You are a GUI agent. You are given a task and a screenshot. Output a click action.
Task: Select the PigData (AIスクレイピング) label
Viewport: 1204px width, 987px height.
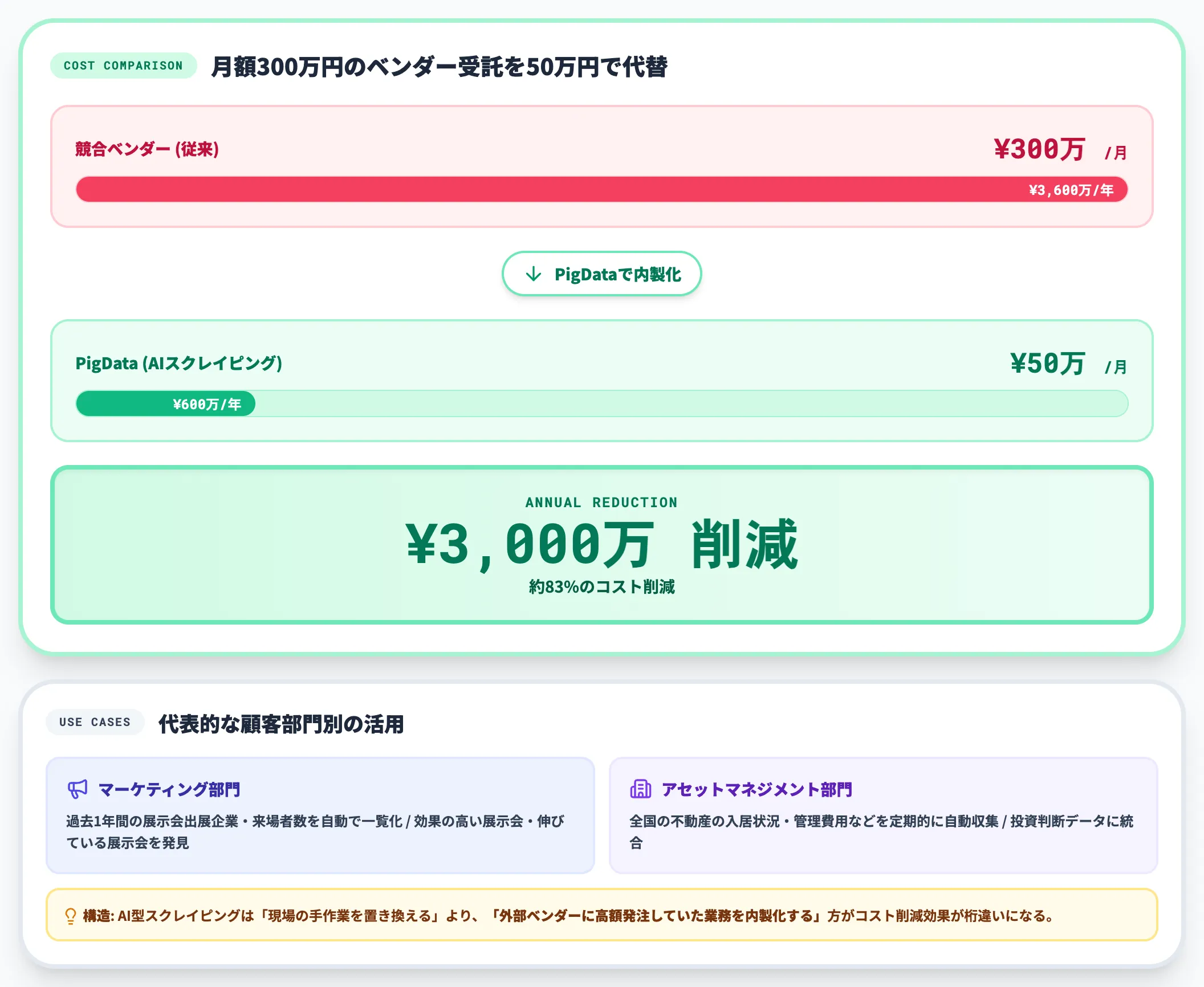click(x=179, y=364)
